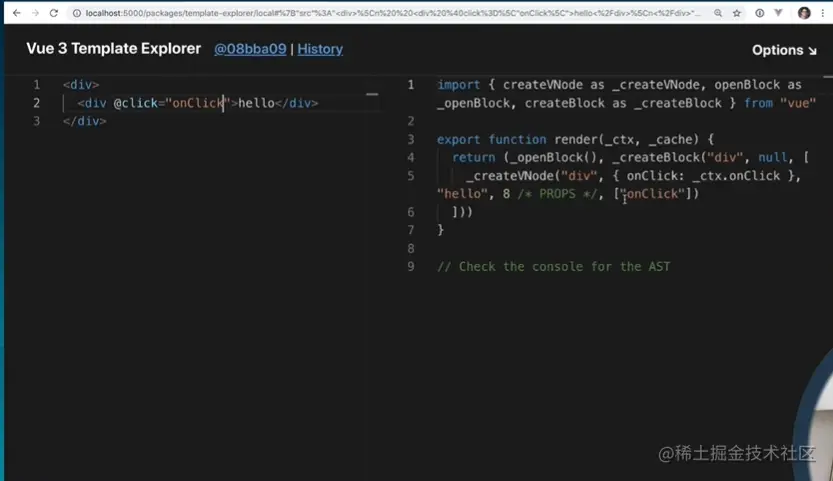This screenshot has height=481, width=833.
Task: Reload the page with the refresh icon
Action: pos(54,13)
